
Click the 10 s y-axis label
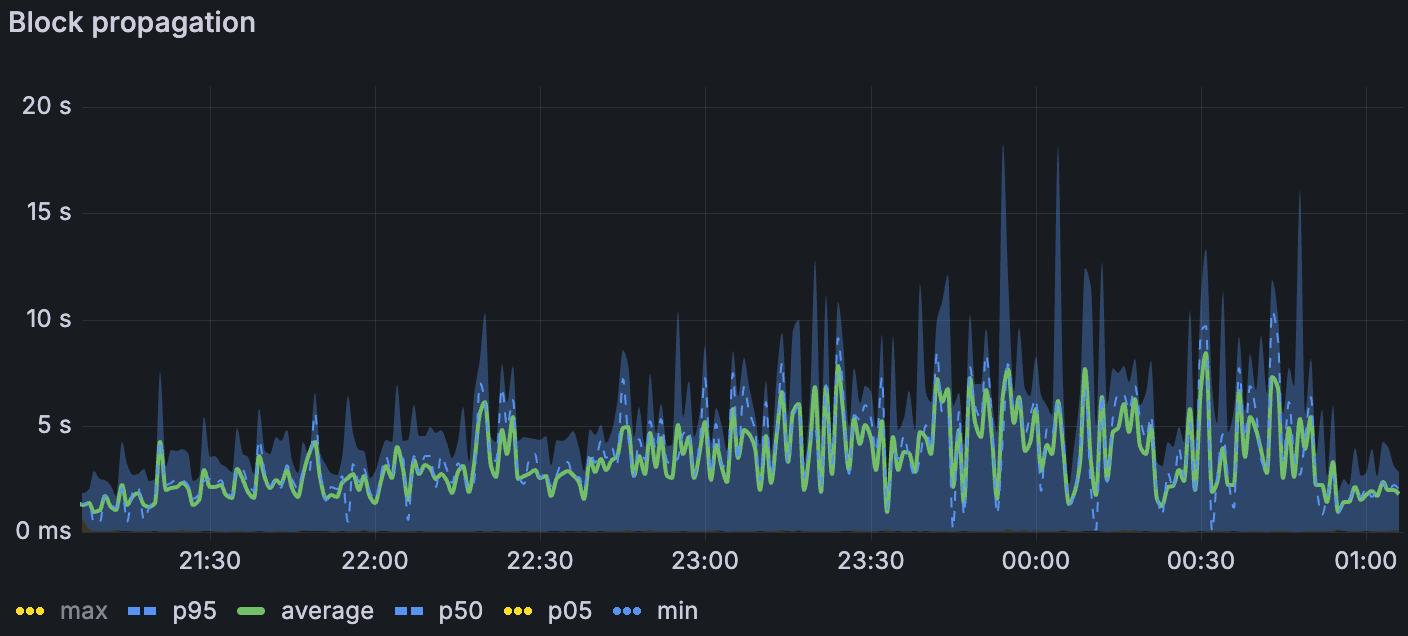click(47, 319)
